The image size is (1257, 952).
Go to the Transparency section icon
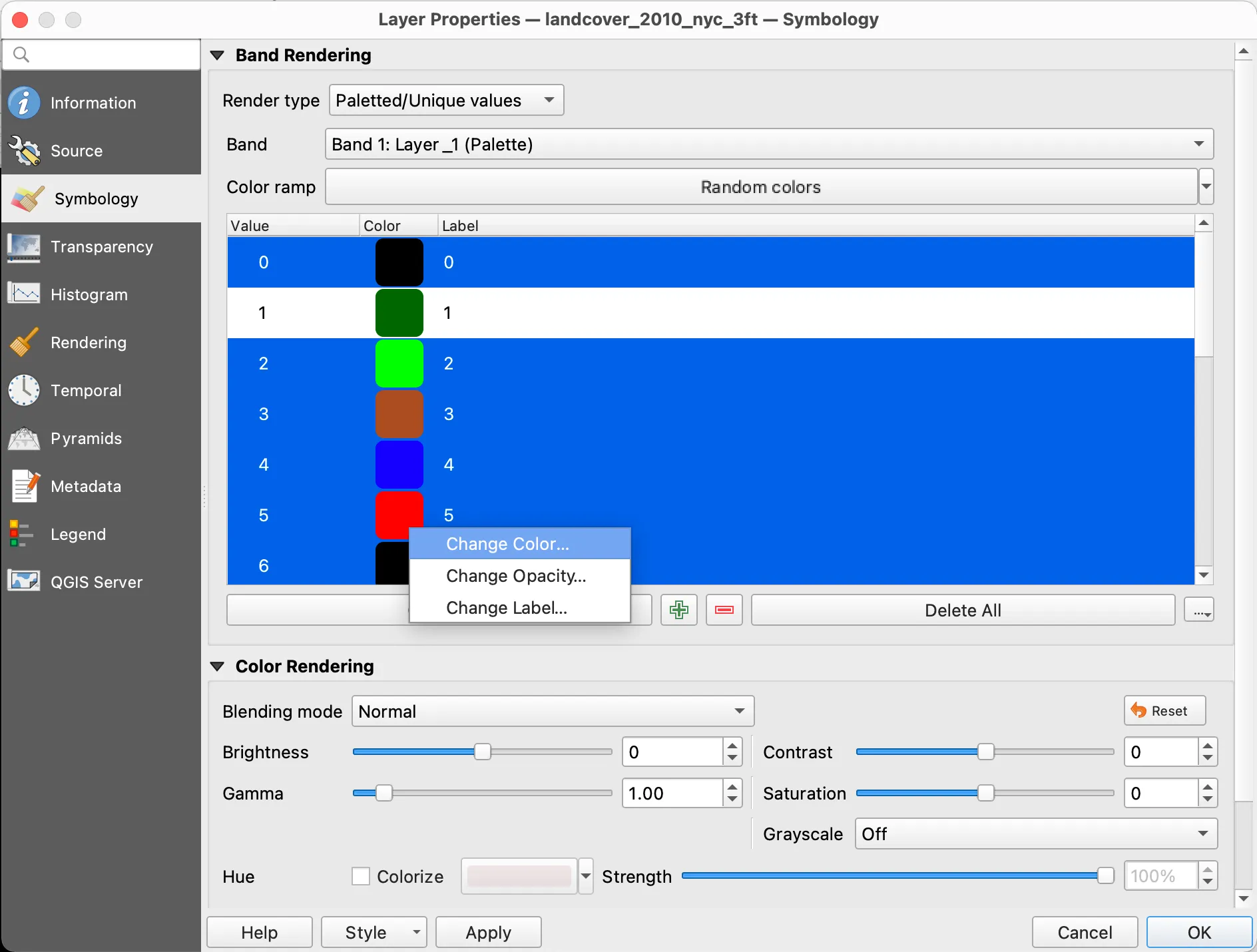point(25,247)
